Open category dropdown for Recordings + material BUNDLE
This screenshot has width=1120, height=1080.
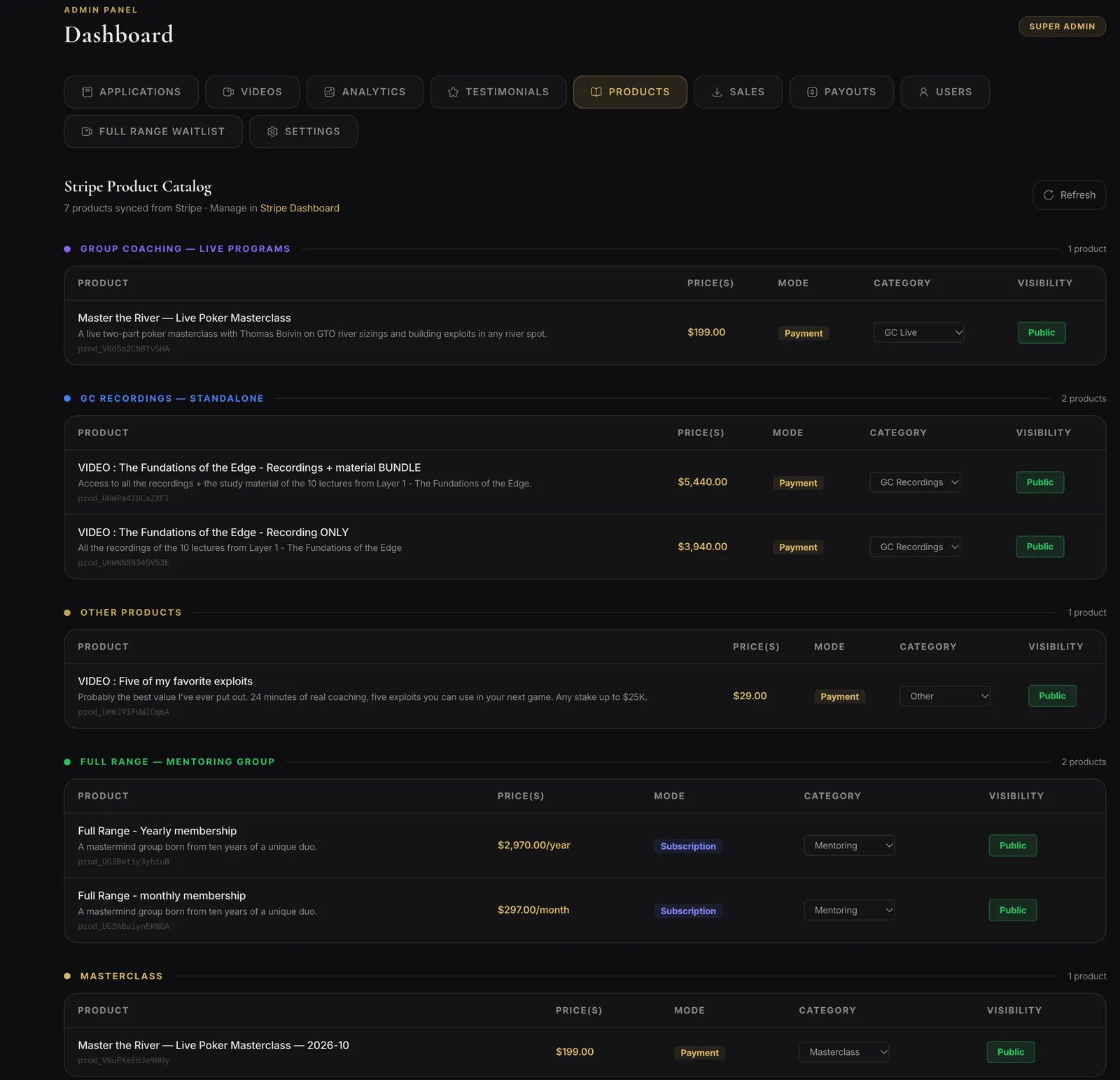click(914, 482)
